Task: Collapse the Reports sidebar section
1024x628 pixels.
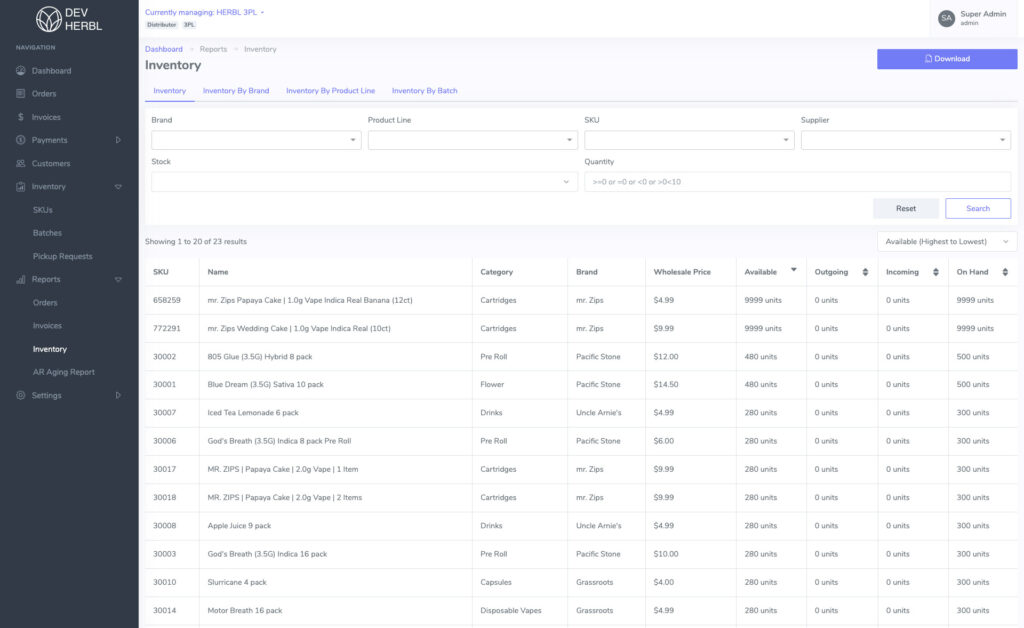Action: pos(118,279)
